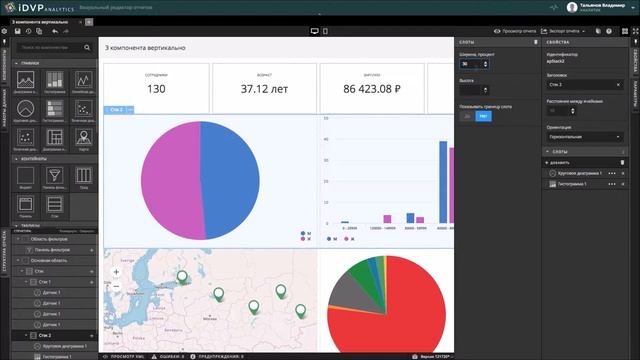640x360 pixels.
Task: Click the pin icon on the right sidebar
Action: pyautogui.click(x=636, y=42)
